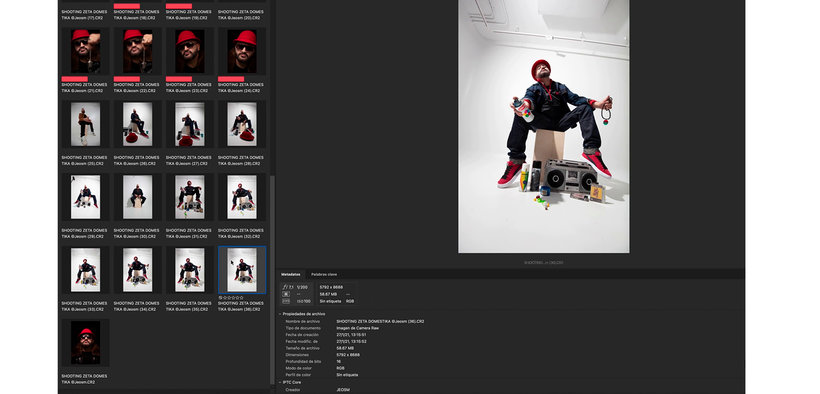This screenshot has height=394, width=820.
Task: Click the metering mode icon in metadata placard
Action: click(x=286, y=294)
